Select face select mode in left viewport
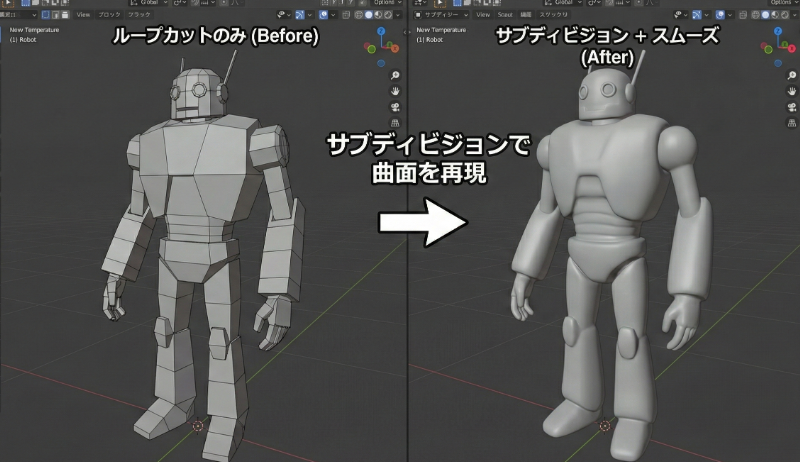The width and height of the screenshot is (800, 462). point(65,15)
